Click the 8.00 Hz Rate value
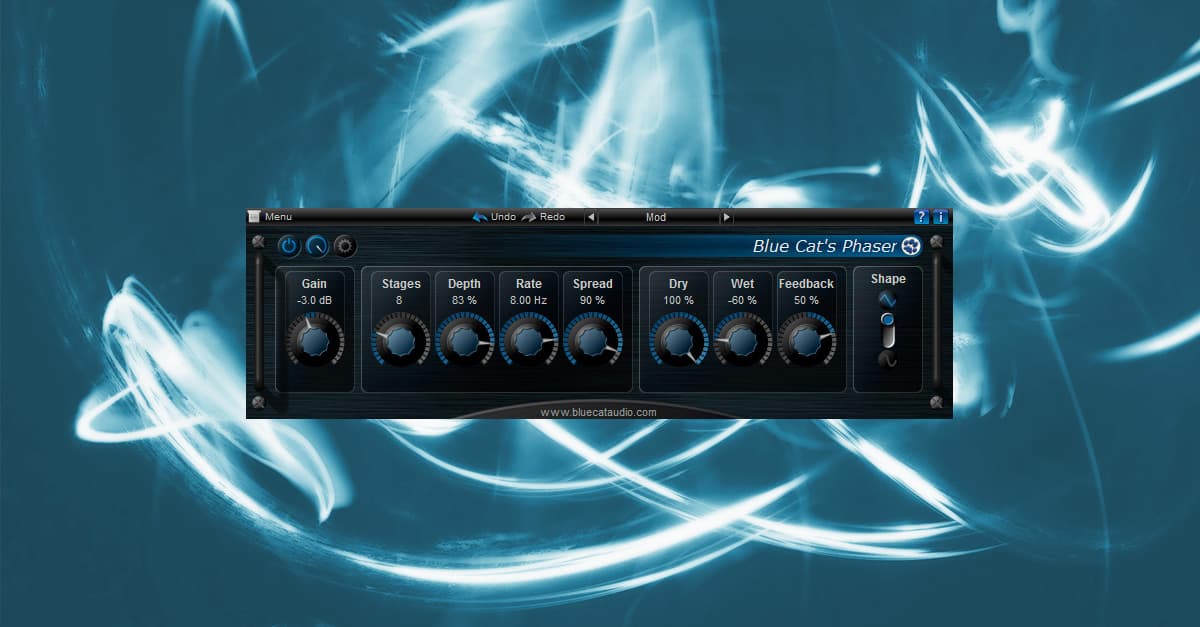 (x=528, y=300)
